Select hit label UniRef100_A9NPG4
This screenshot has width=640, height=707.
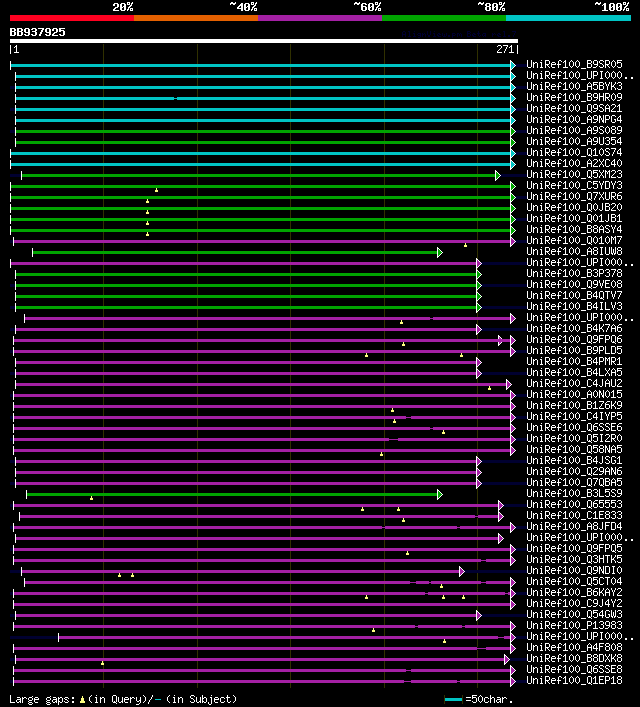574,119
